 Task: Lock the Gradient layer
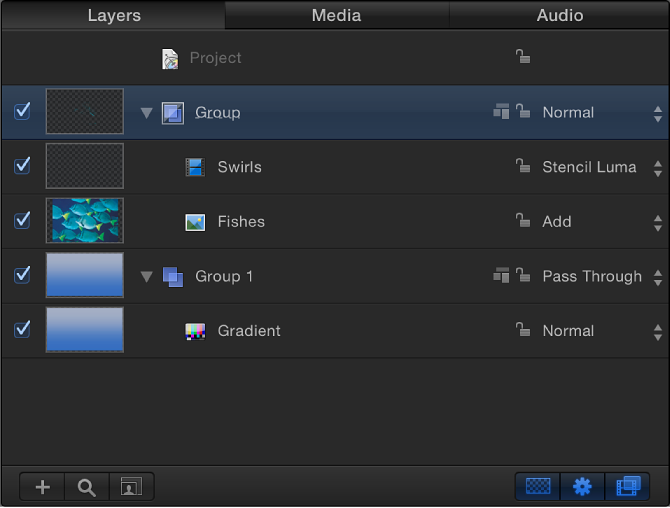pyautogui.click(x=523, y=329)
